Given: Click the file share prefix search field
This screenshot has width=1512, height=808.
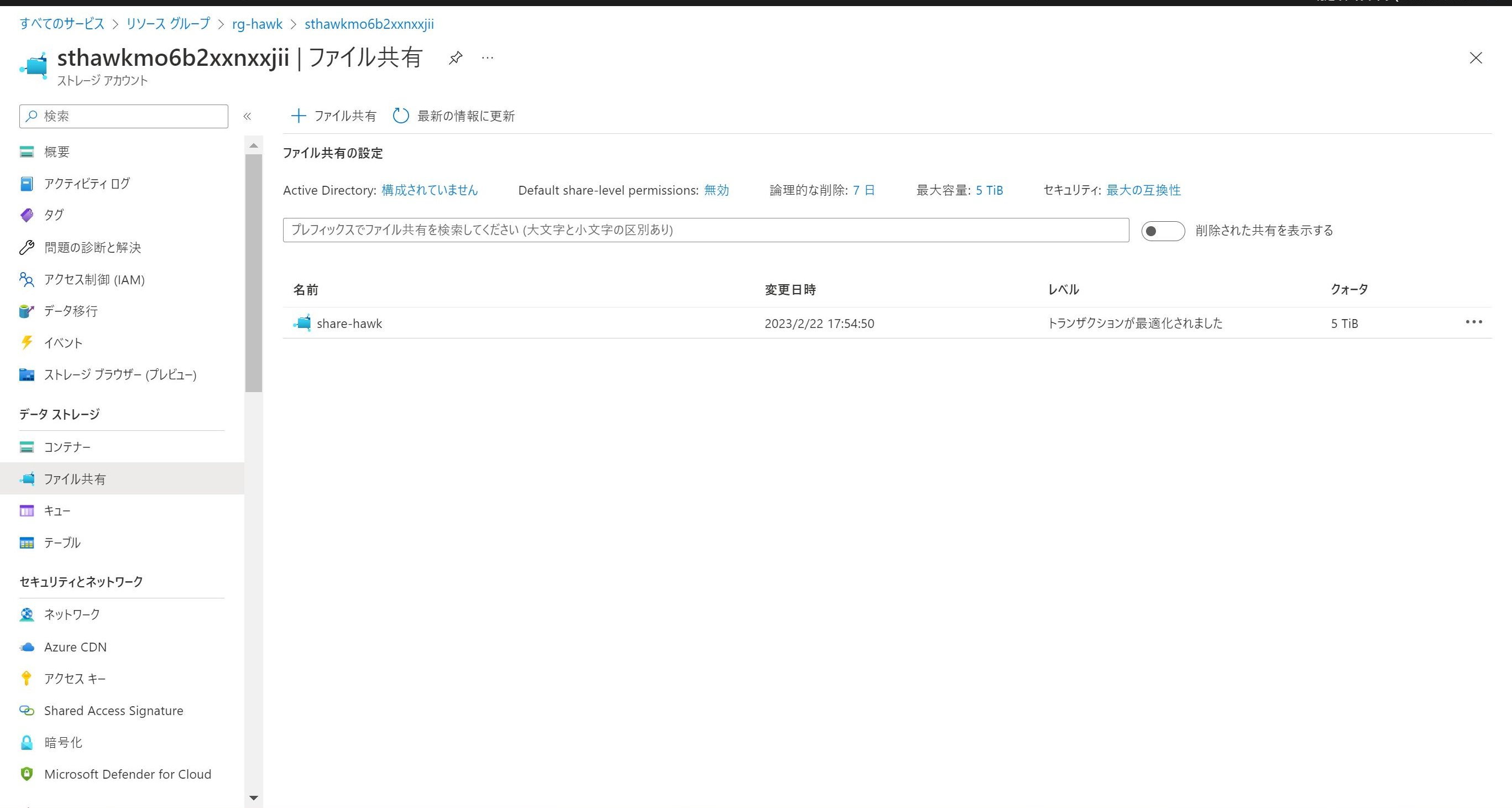Looking at the screenshot, I should (705, 230).
